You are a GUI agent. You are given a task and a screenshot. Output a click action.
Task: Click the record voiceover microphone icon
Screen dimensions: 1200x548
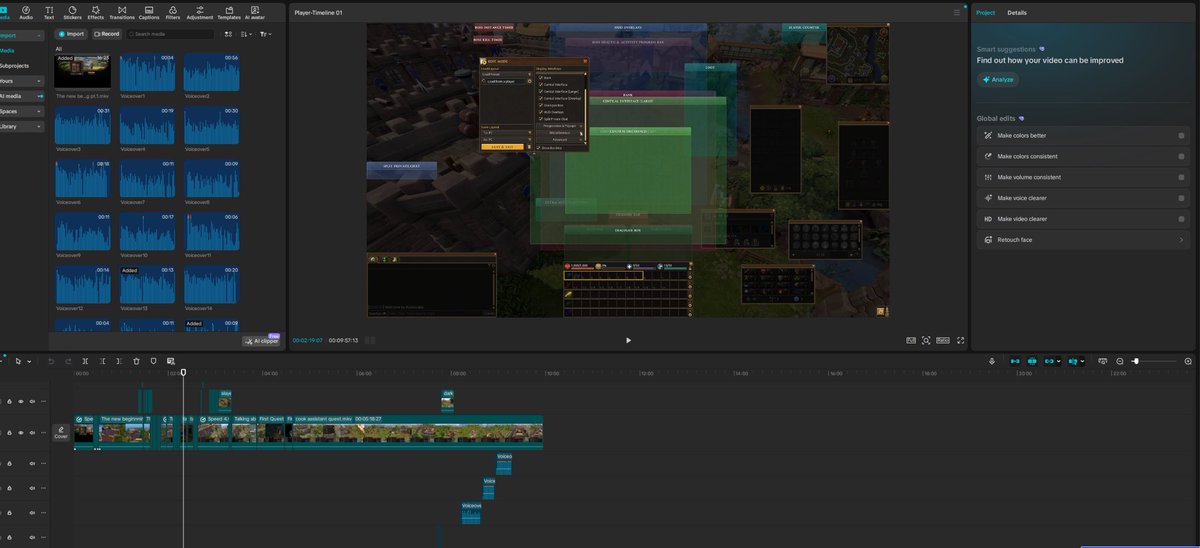tap(992, 361)
